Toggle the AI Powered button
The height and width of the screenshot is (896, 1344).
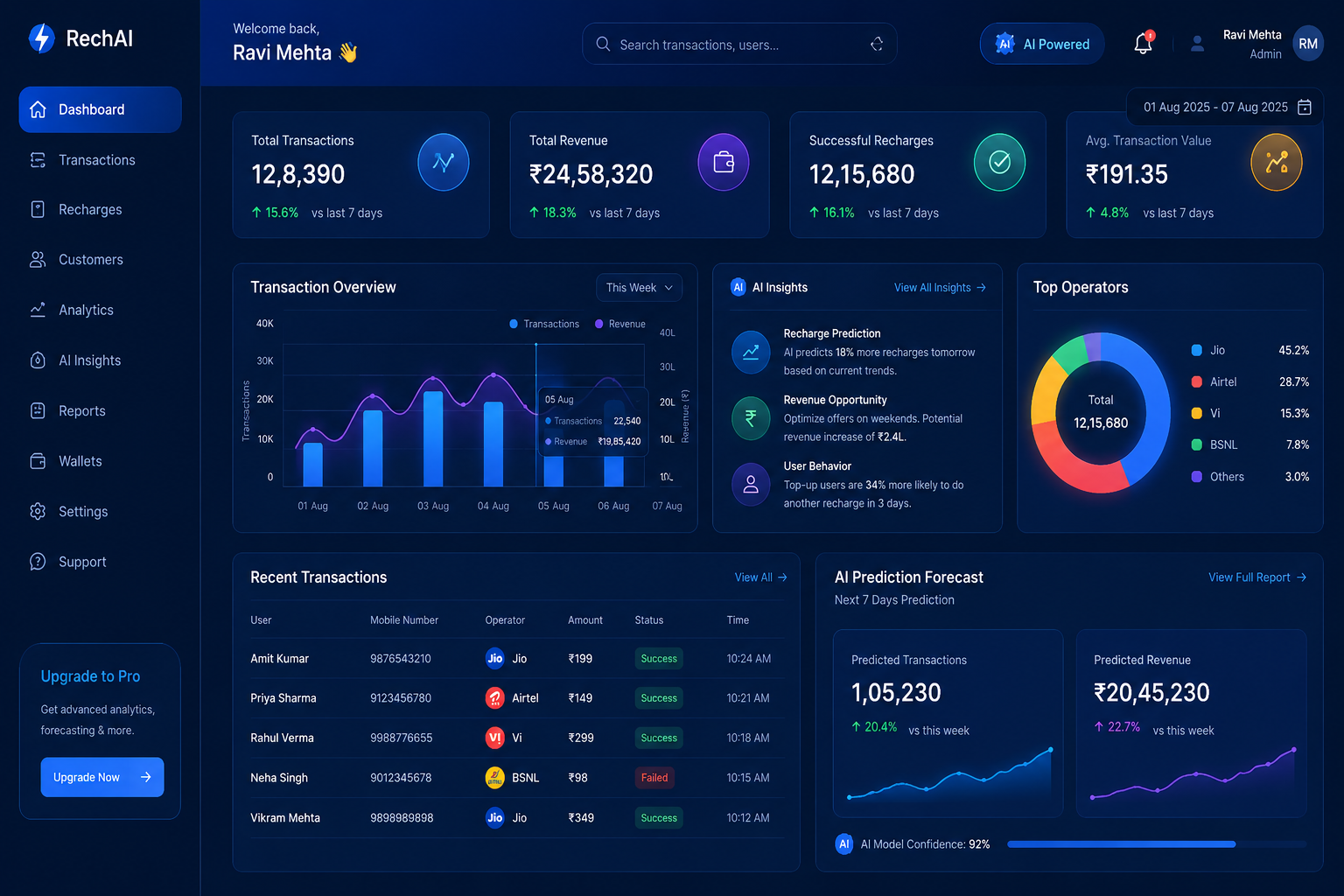[1042, 44]
